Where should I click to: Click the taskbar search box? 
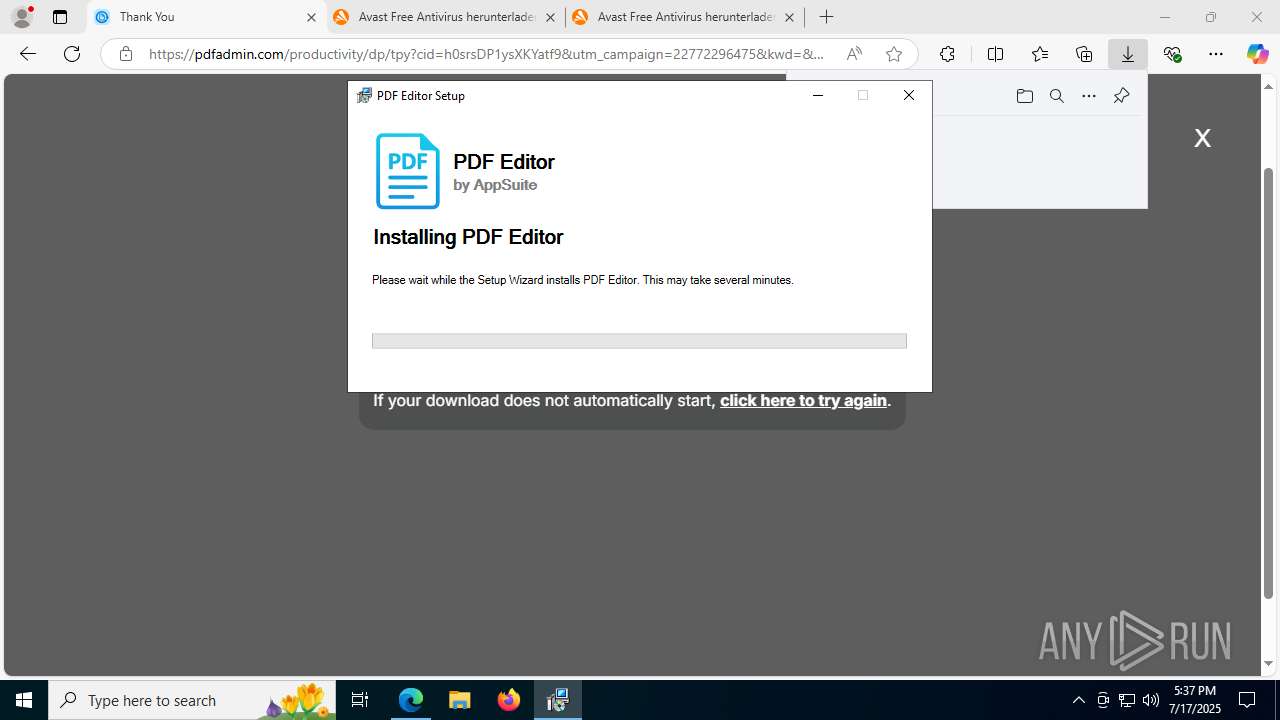(192, 700)
